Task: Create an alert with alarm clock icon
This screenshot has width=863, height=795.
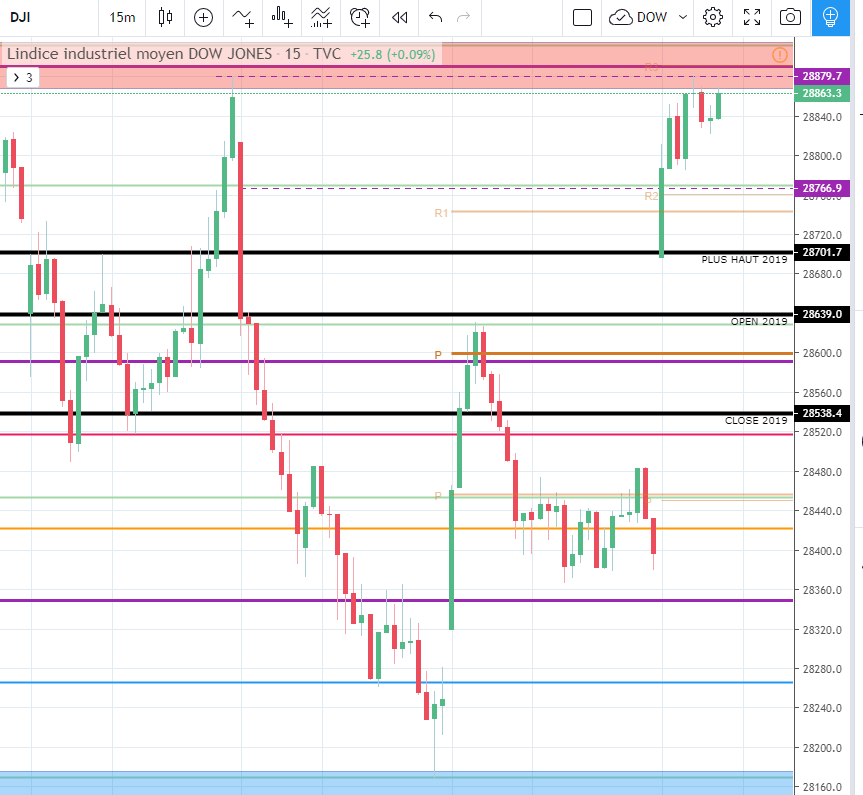Action: click(x=360, y=18)
